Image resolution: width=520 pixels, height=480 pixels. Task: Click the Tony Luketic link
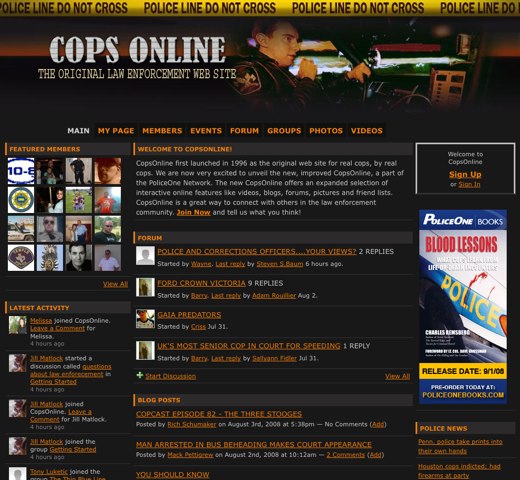point(49,472)
